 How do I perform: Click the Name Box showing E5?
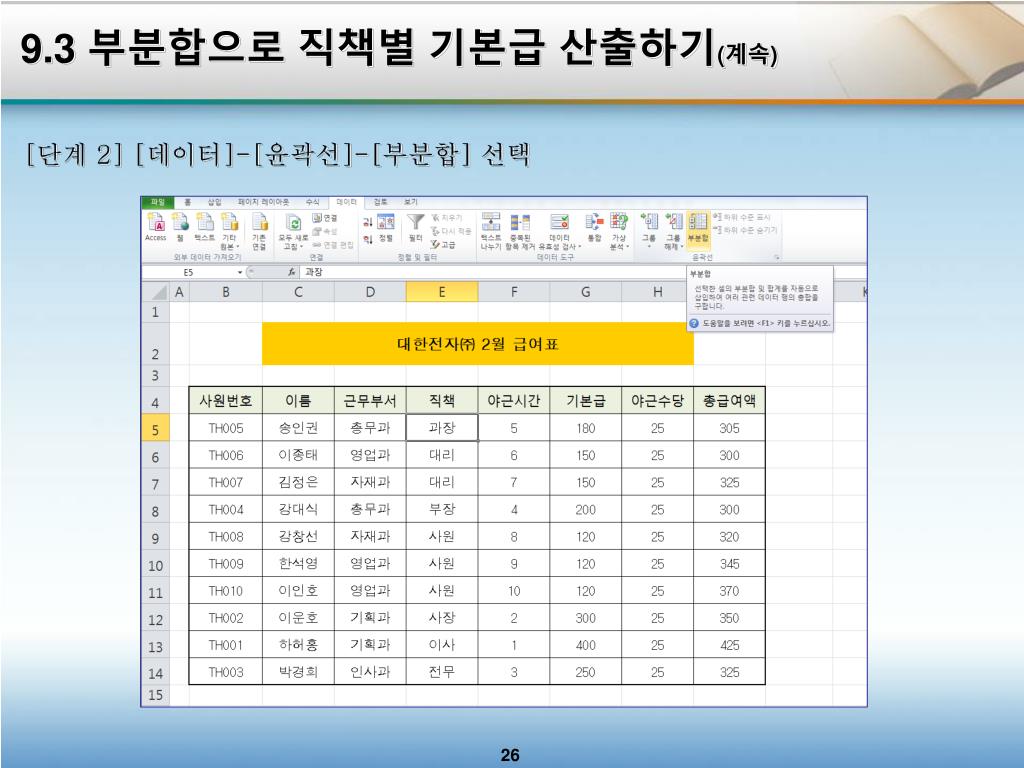pos(189,272)
